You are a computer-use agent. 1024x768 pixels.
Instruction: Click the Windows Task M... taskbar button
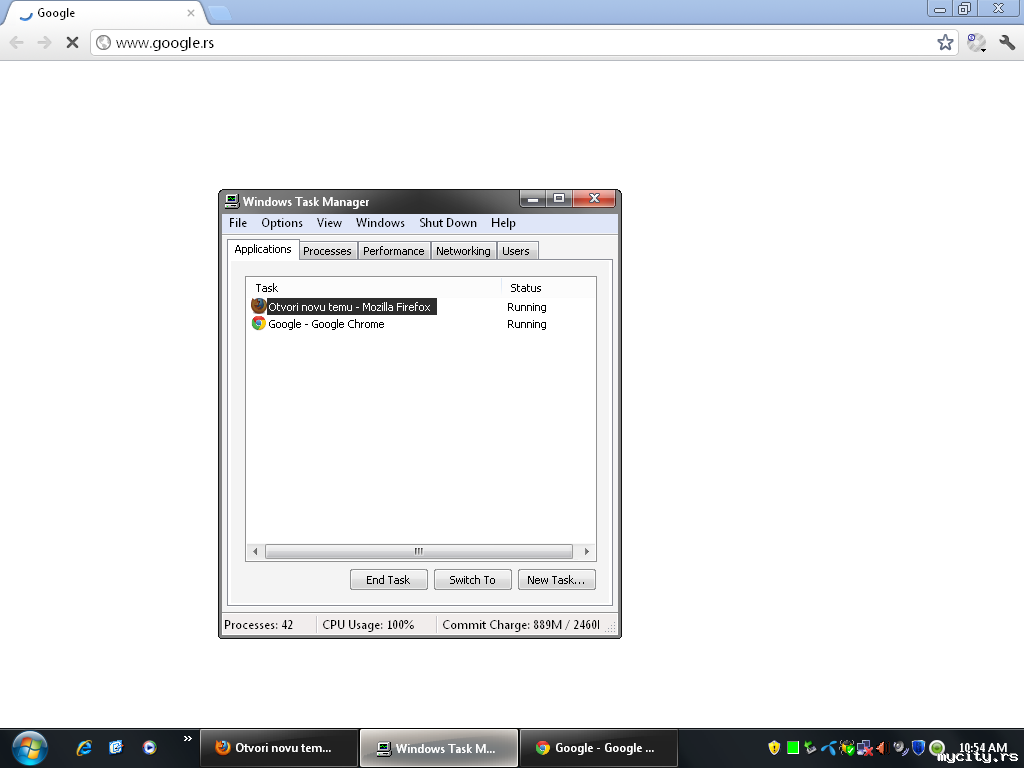coord(440,748)
